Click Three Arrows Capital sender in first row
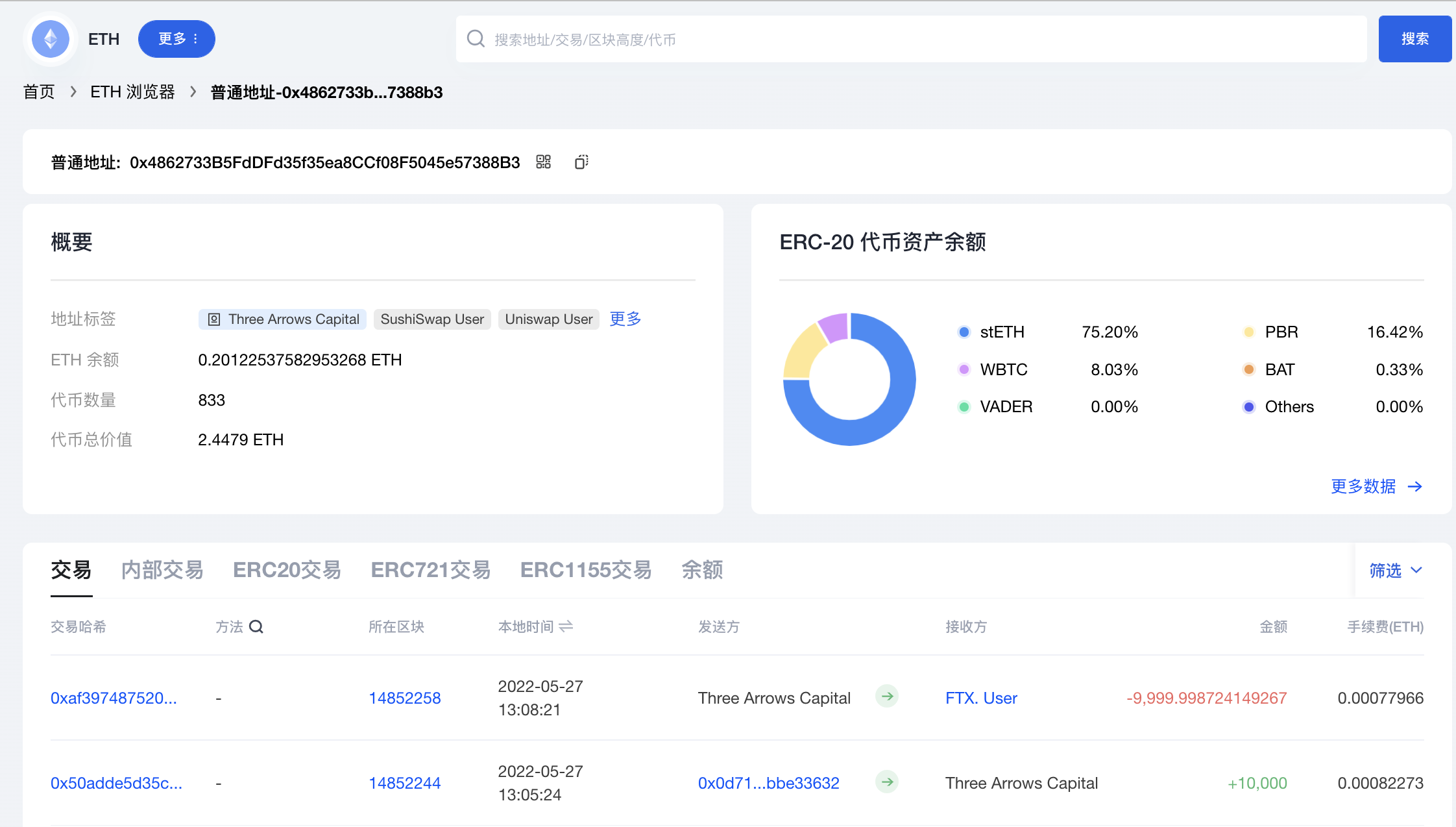Image resolution: width=1456 pixels, height=827 pixels. (774, 698)
